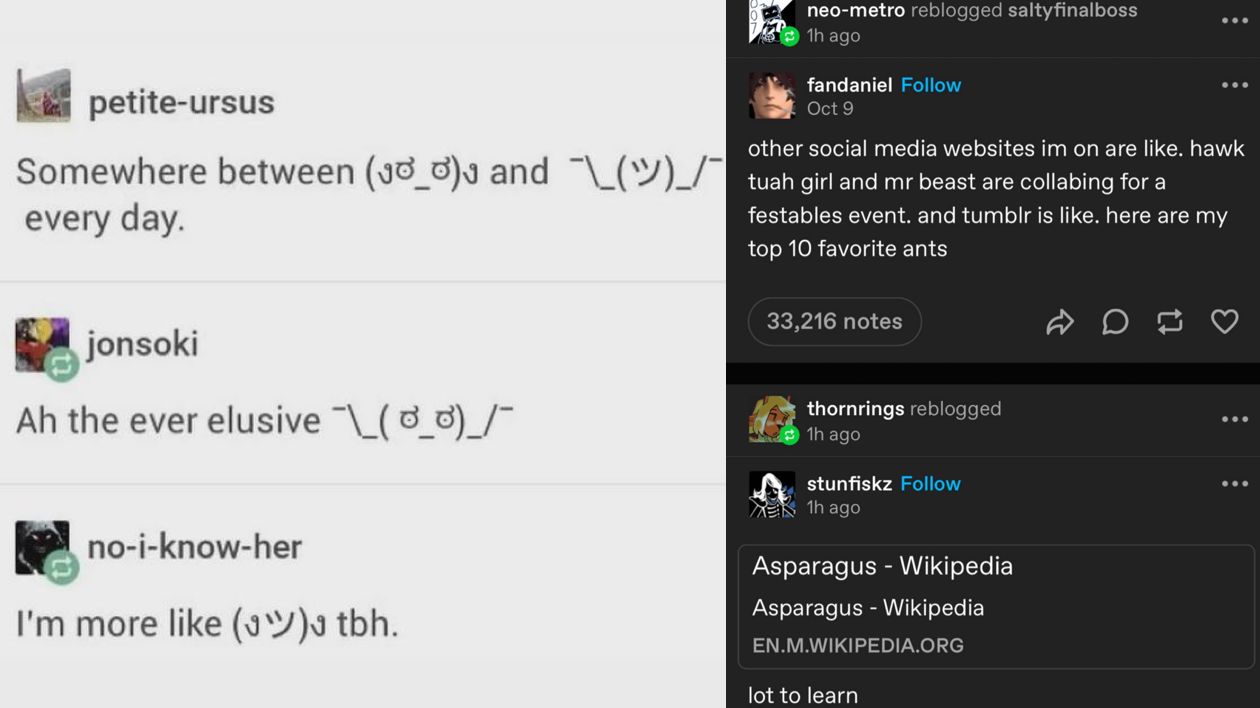
Task: Open petite-ursus avatar
Action: (44, 96)
